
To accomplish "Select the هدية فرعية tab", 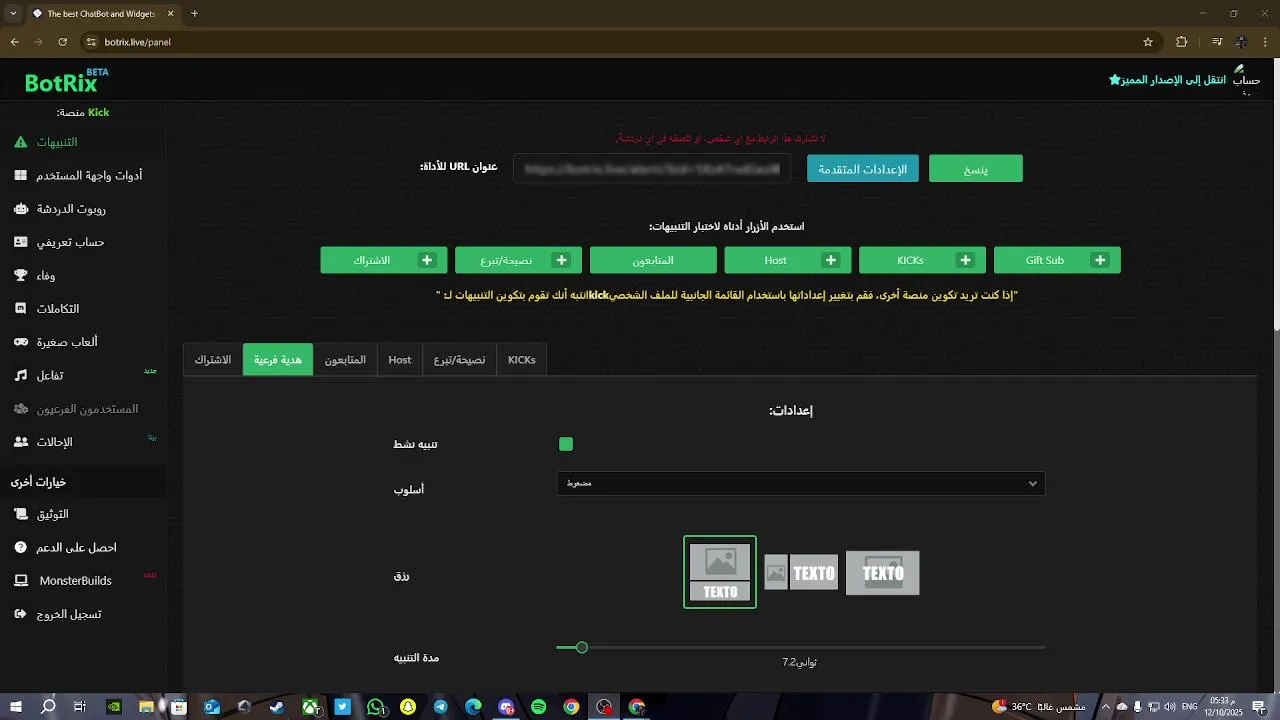I will click(278, 360).
